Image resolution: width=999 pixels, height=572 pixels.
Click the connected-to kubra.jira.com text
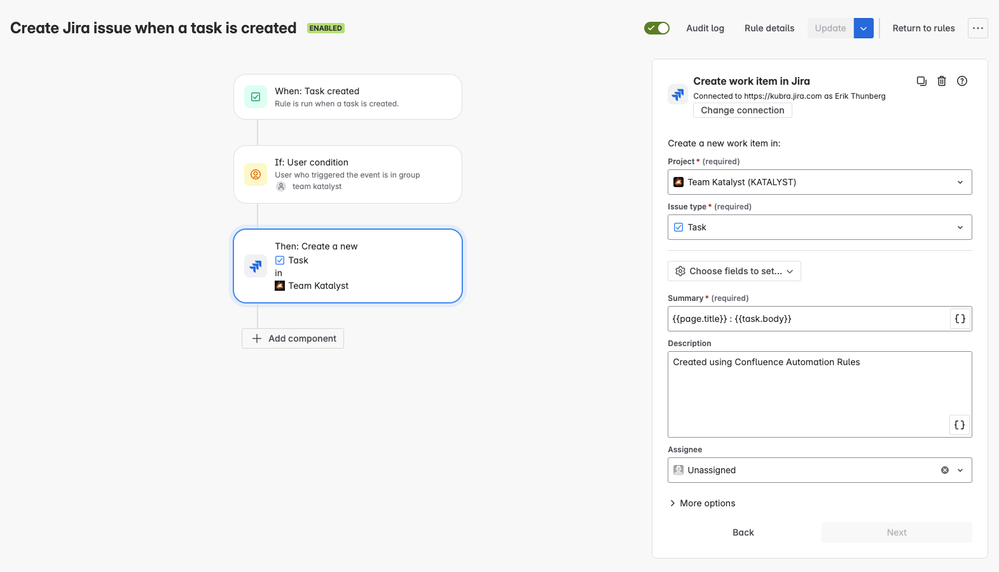coord(789,96)
